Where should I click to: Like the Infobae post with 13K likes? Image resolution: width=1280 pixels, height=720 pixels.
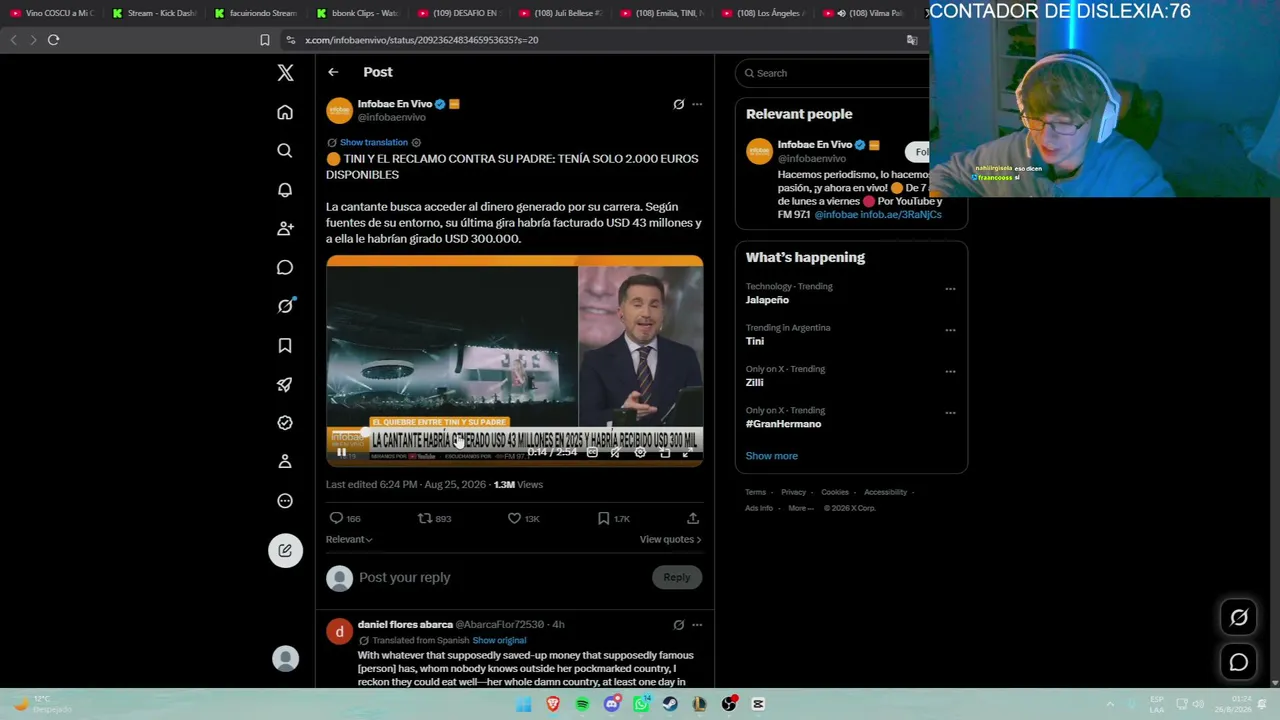click(x=523, y=518)
